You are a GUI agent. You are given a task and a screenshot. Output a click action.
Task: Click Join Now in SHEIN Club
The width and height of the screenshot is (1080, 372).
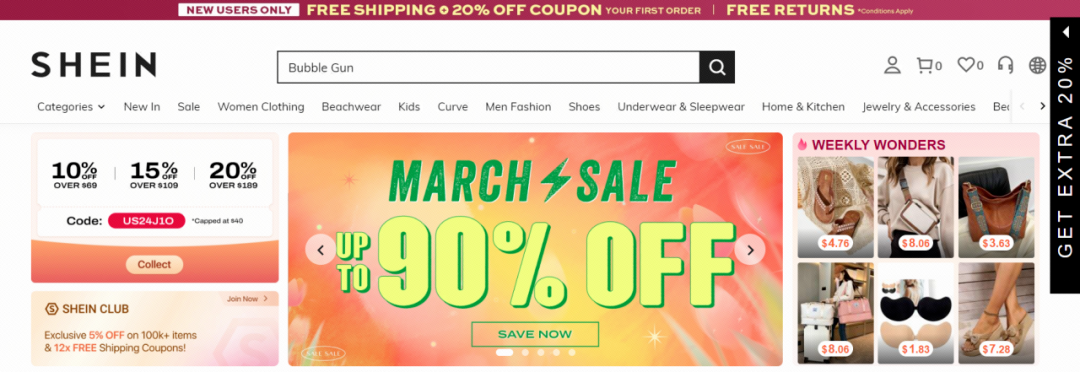click(x=247, y=299)
